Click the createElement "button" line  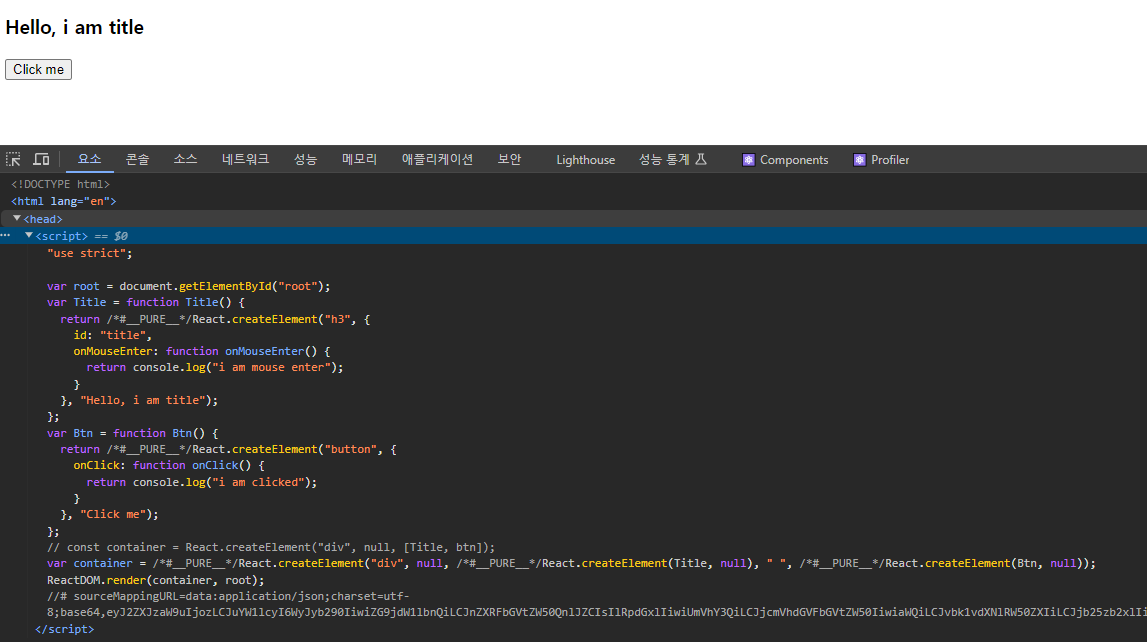click(228, 449)
